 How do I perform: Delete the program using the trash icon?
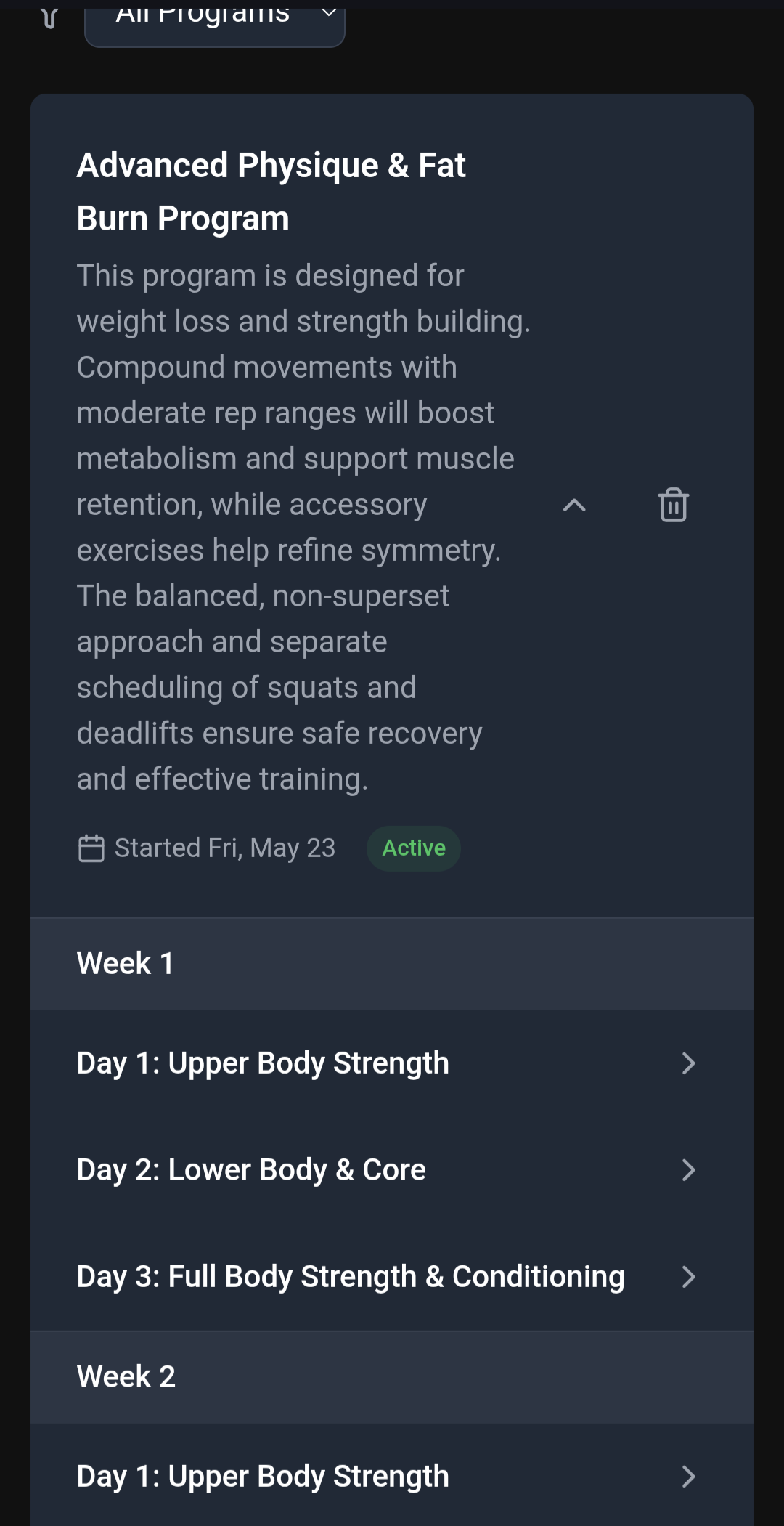point(672,506)
